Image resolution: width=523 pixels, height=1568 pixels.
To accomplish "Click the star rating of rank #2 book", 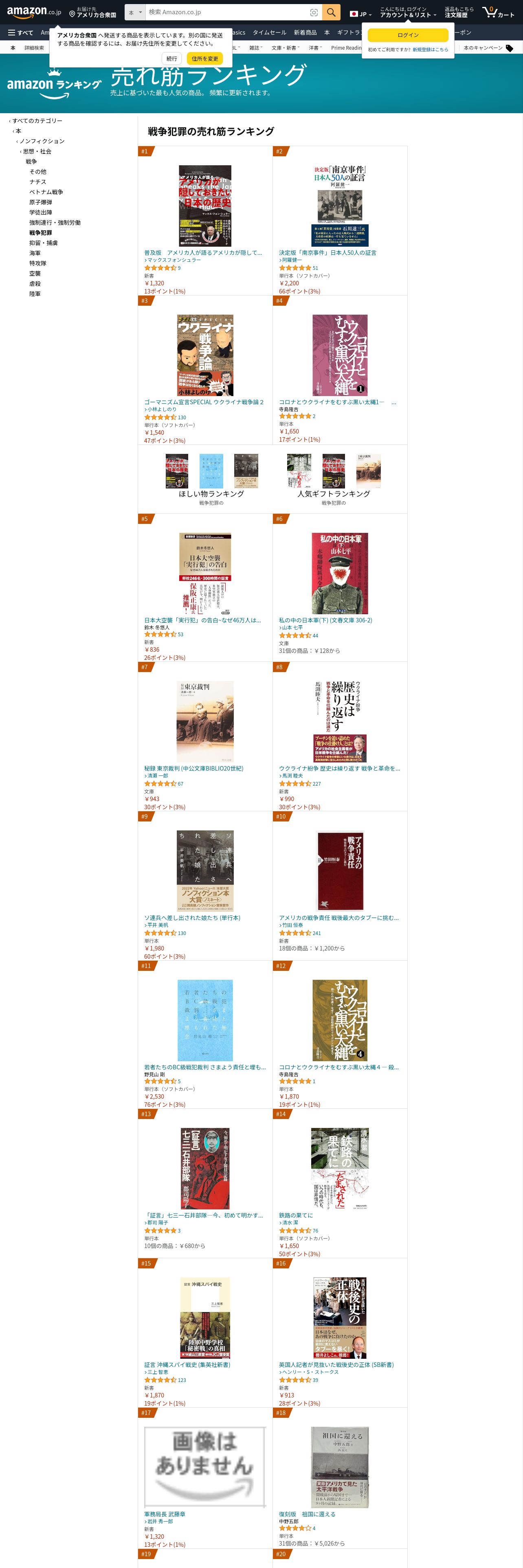I will click(294, 268).
